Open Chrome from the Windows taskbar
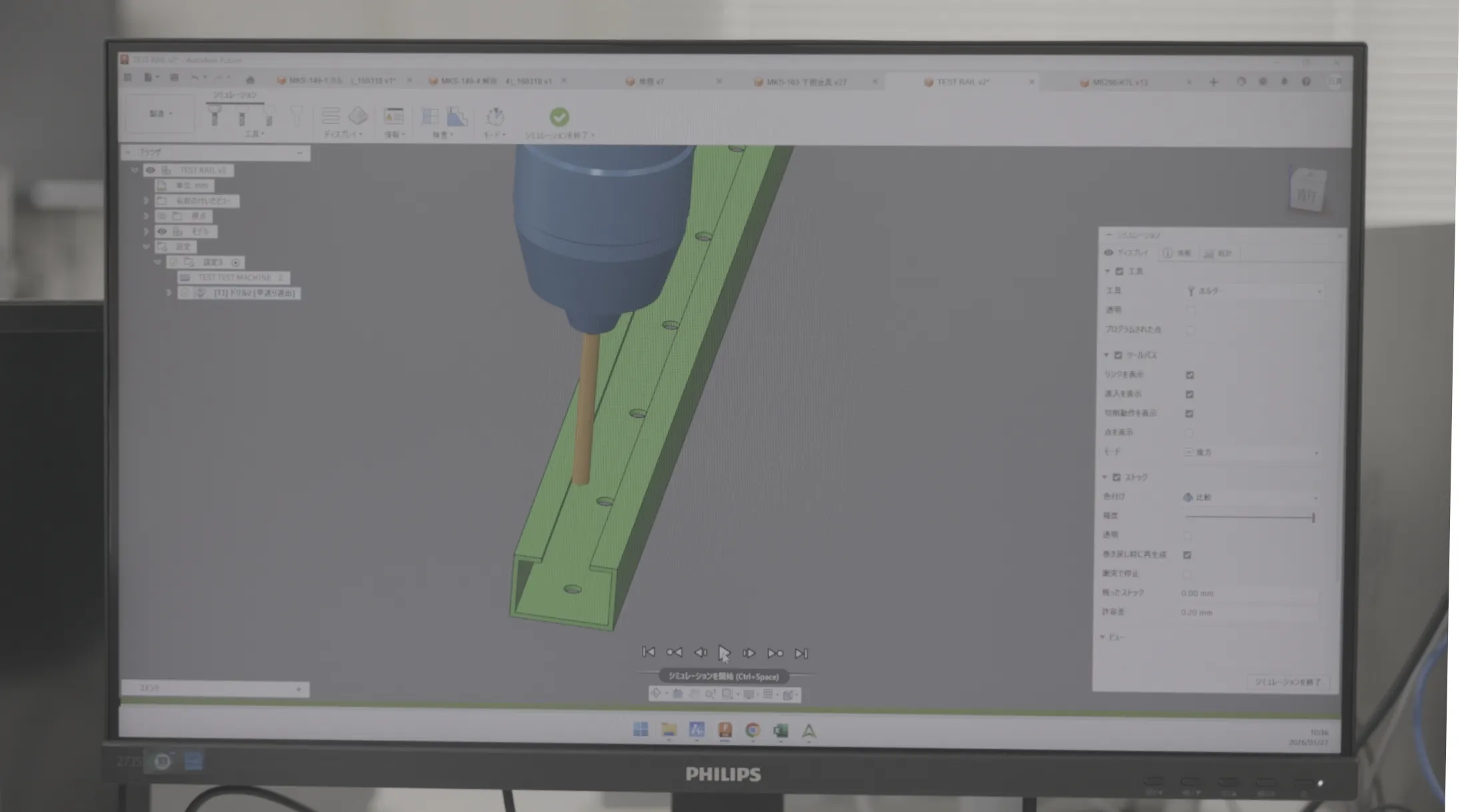Image resolution: width=1460 pixels, height=812 pixels. pos(753,731)
